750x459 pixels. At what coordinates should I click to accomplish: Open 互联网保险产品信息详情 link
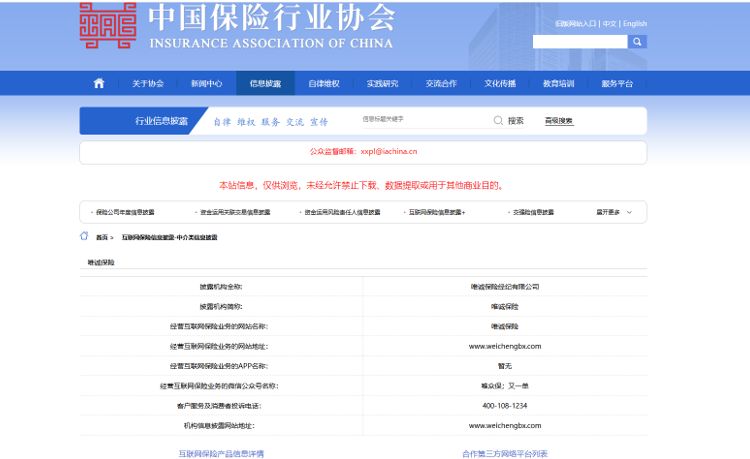click(x=221, y=453)
